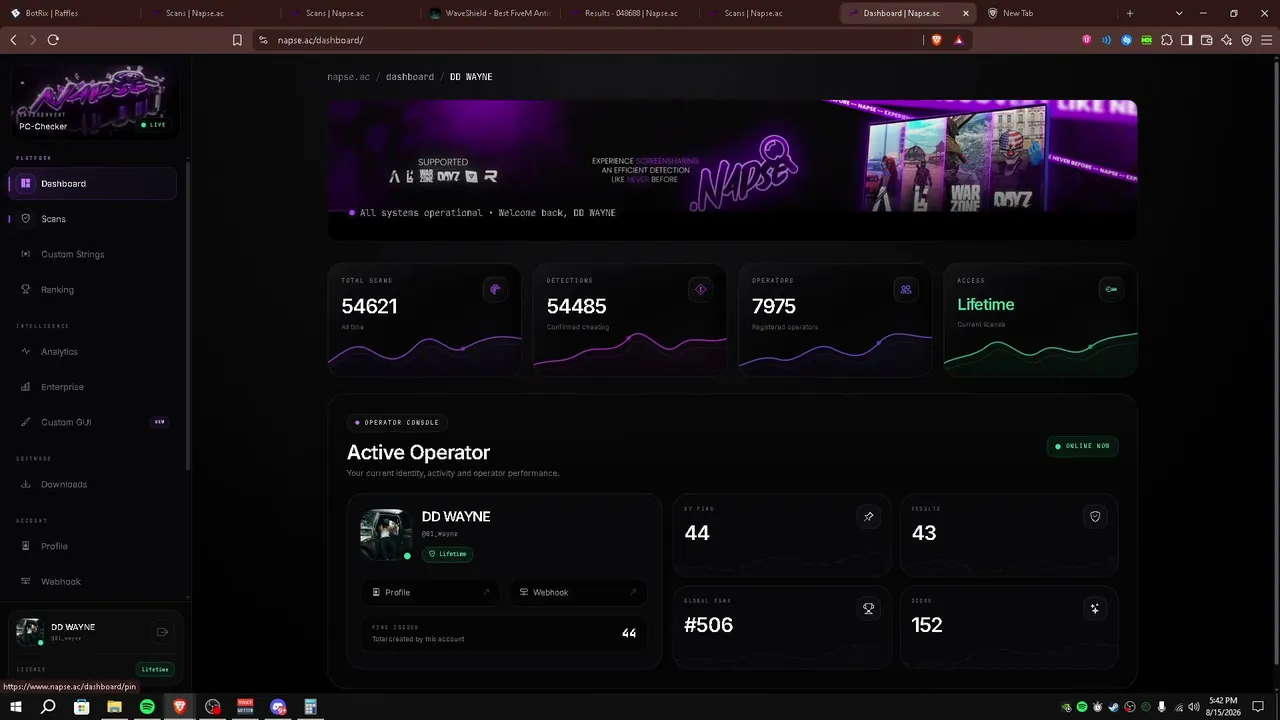Switch to the BotRix | Raffles tab
1280x720 pixels.
pyautogui.click(x=69, y=13)
